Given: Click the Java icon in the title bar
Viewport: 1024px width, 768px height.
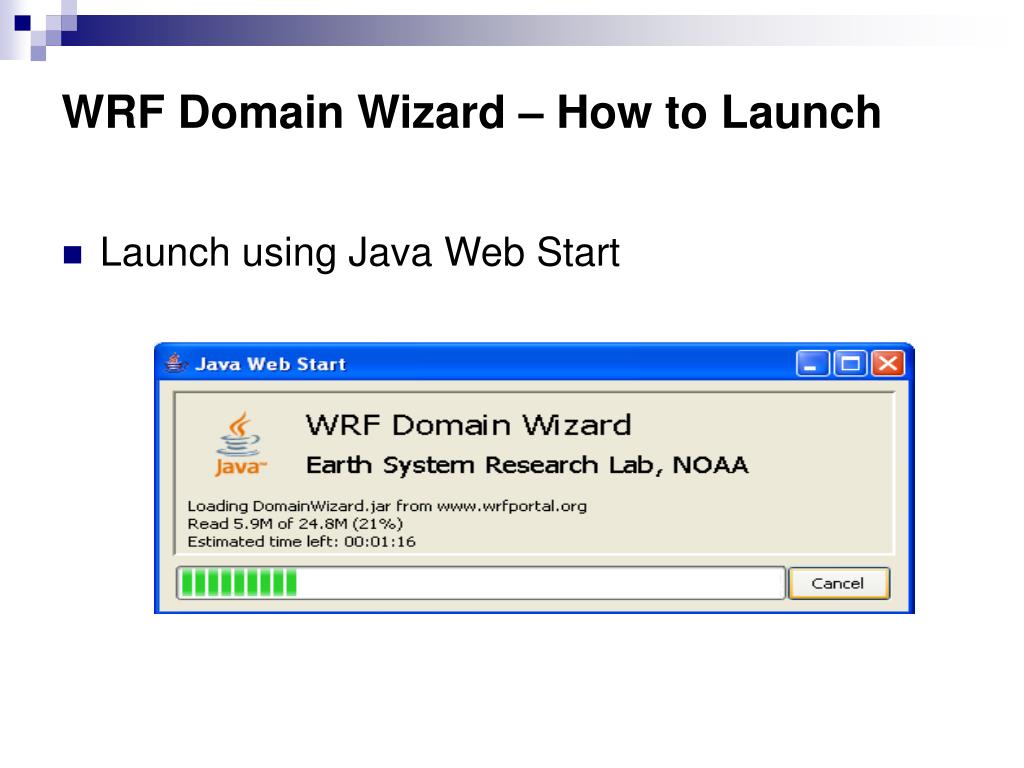Looking at the screenshot, I should point(176,363).
